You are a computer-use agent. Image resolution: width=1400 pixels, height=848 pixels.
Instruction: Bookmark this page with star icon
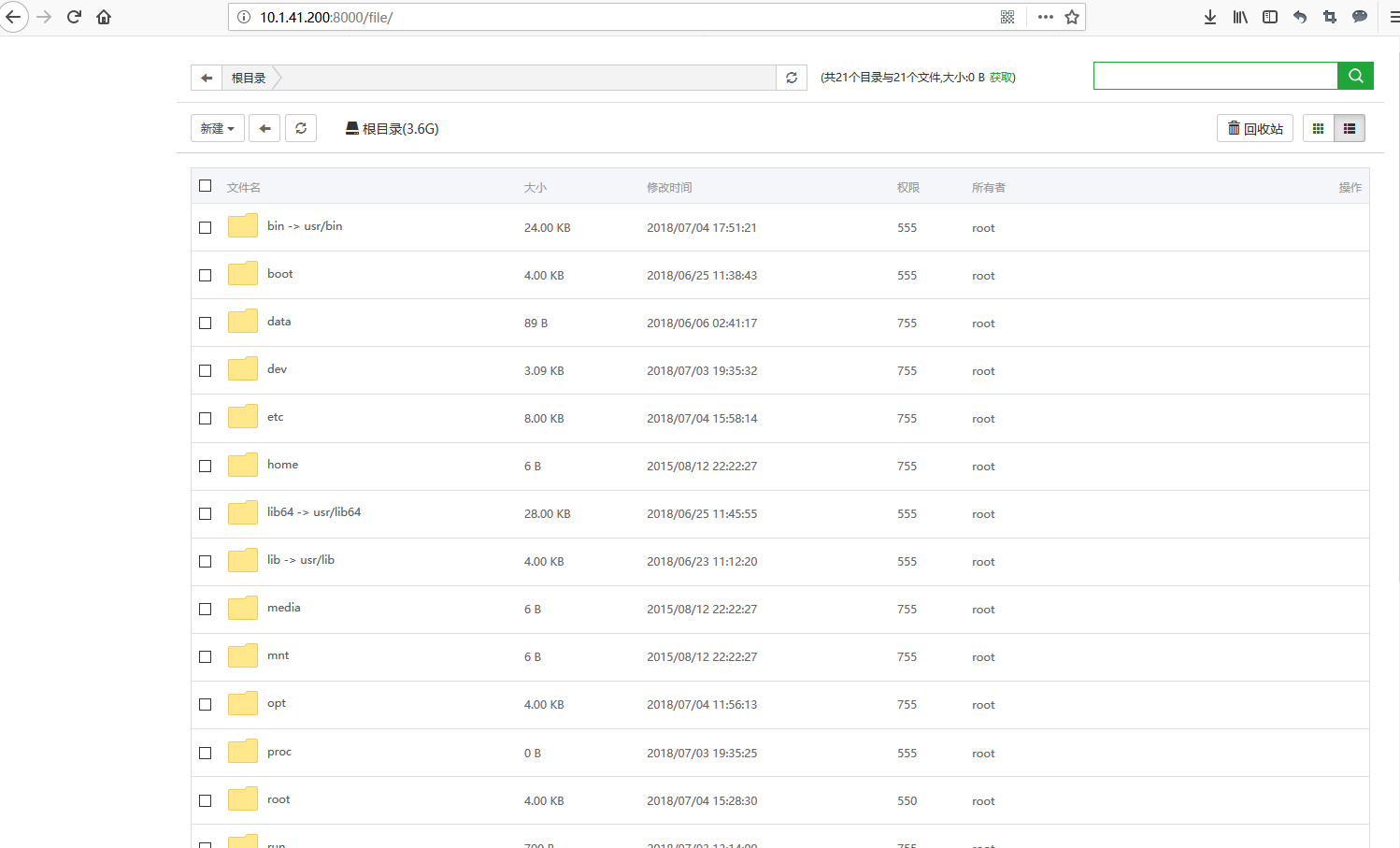pos(1072,17)
